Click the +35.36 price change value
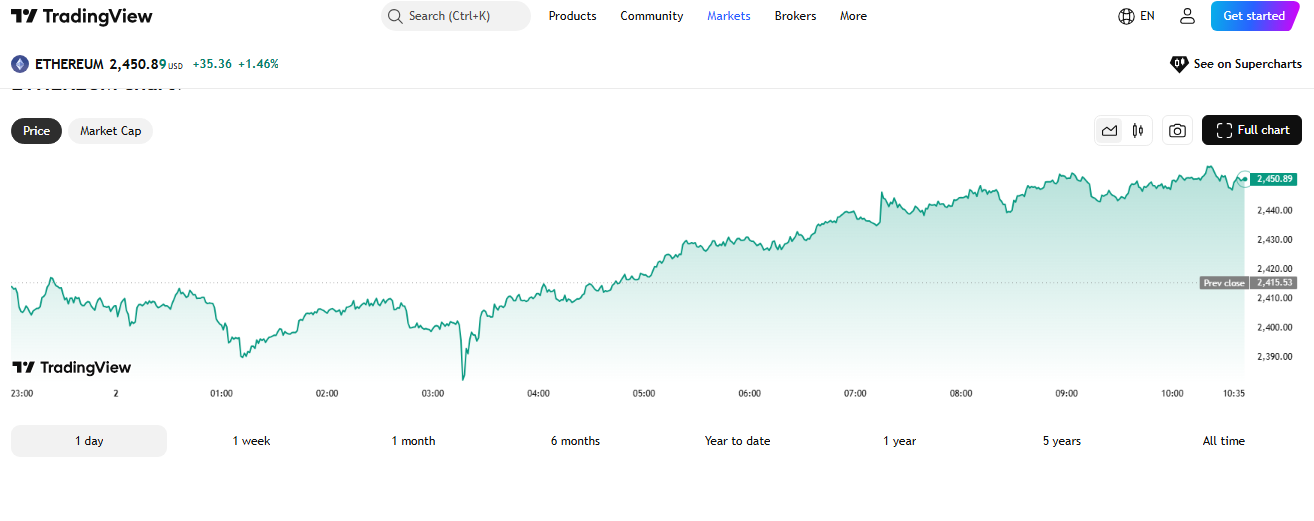The image size is (1314, 521). pyautogui.click(x=212, y=64)
